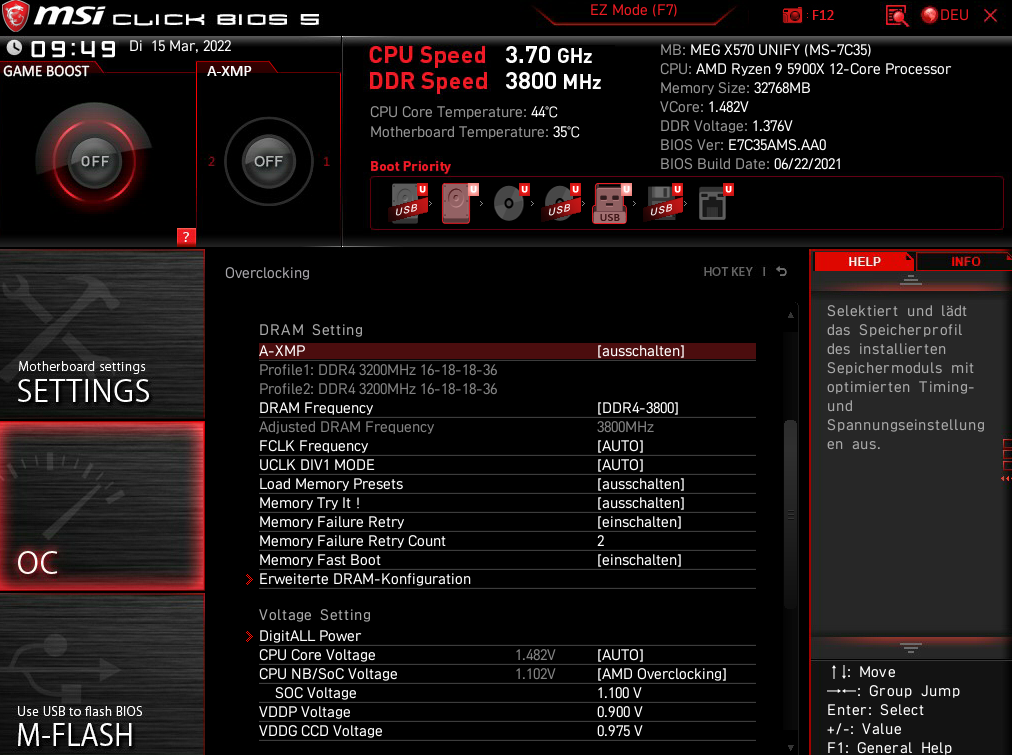1012x755 pixels.
Task: Open the BIOS search magnifier icon
Action: [897, 15]
